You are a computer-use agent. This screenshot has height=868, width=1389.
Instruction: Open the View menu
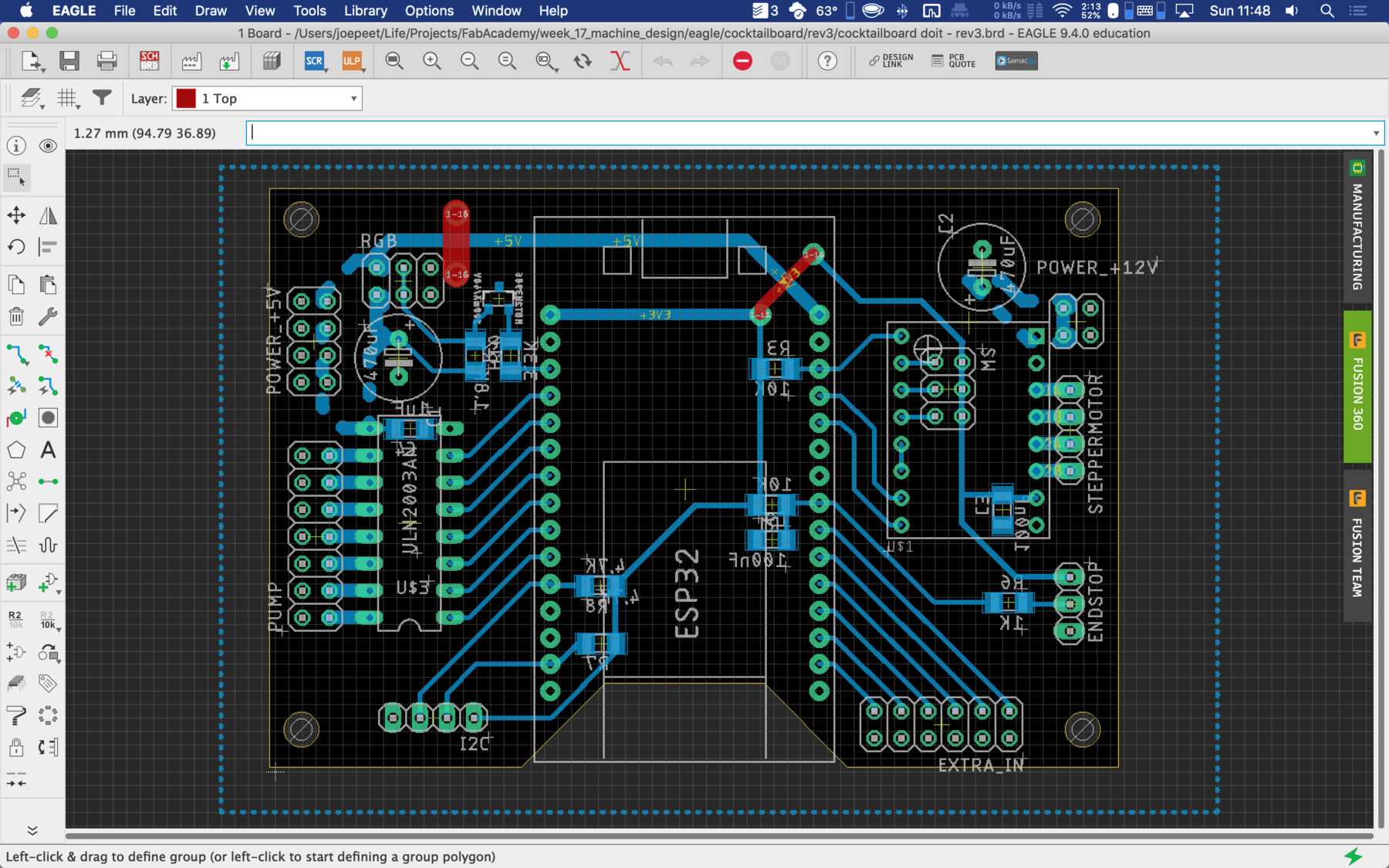click(x=260, y=11)
